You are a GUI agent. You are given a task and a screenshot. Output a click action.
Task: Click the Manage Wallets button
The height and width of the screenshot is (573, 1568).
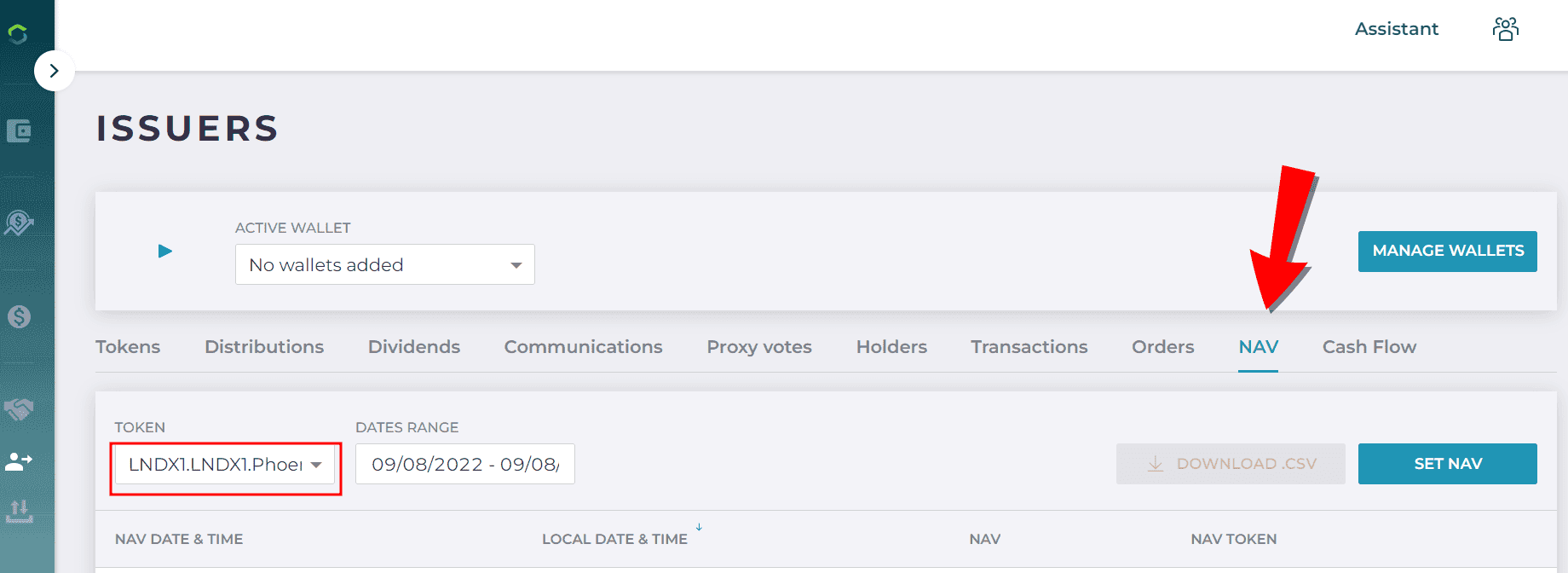click(1448, 252)
